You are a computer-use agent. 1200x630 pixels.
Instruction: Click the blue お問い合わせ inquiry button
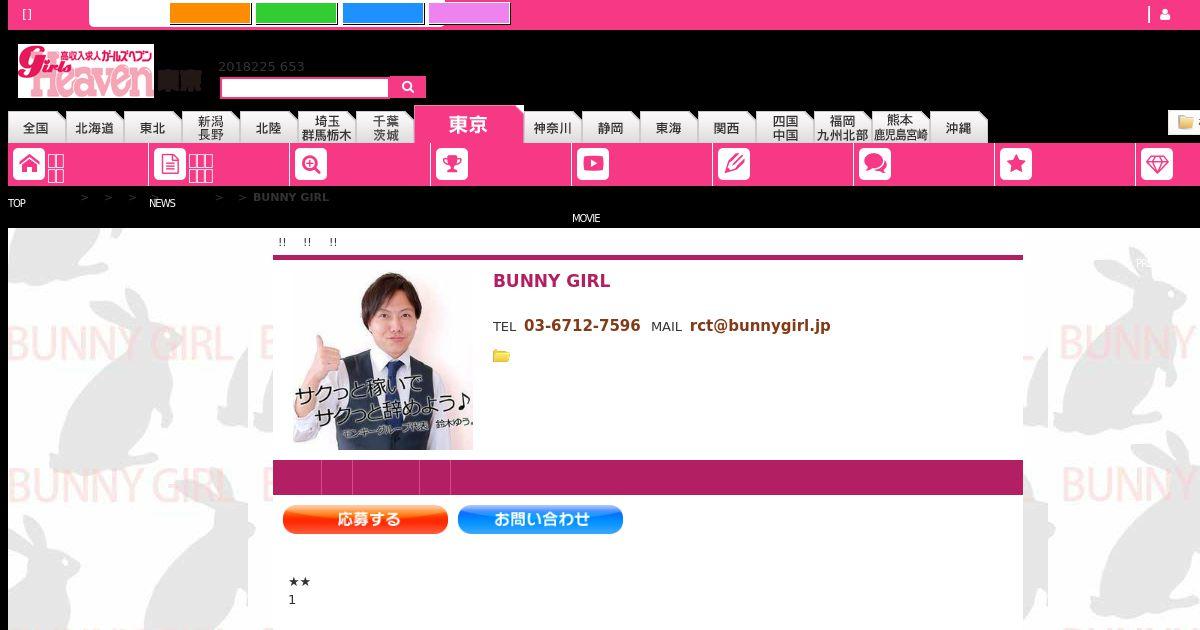(540, 519)
